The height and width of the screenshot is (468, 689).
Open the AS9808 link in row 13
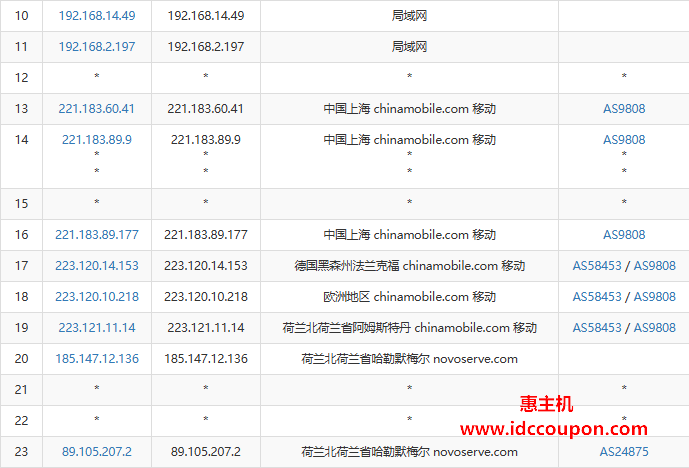point(624,109)
